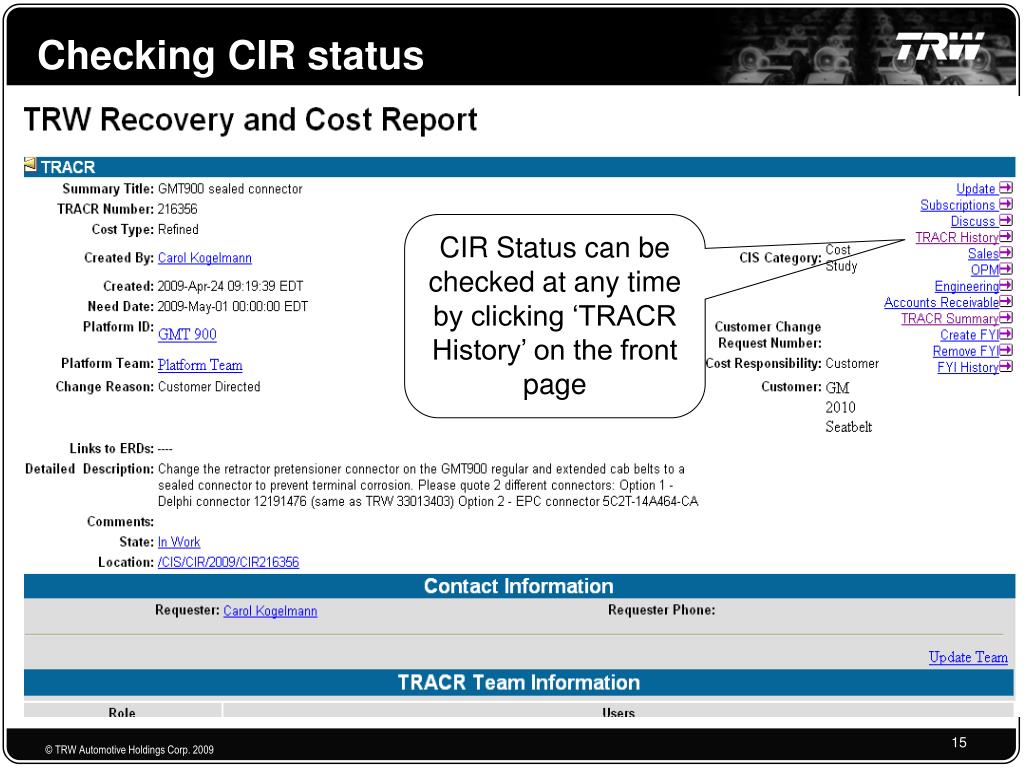Click the arrow icon beside Remove FYI

(1006, 351)
